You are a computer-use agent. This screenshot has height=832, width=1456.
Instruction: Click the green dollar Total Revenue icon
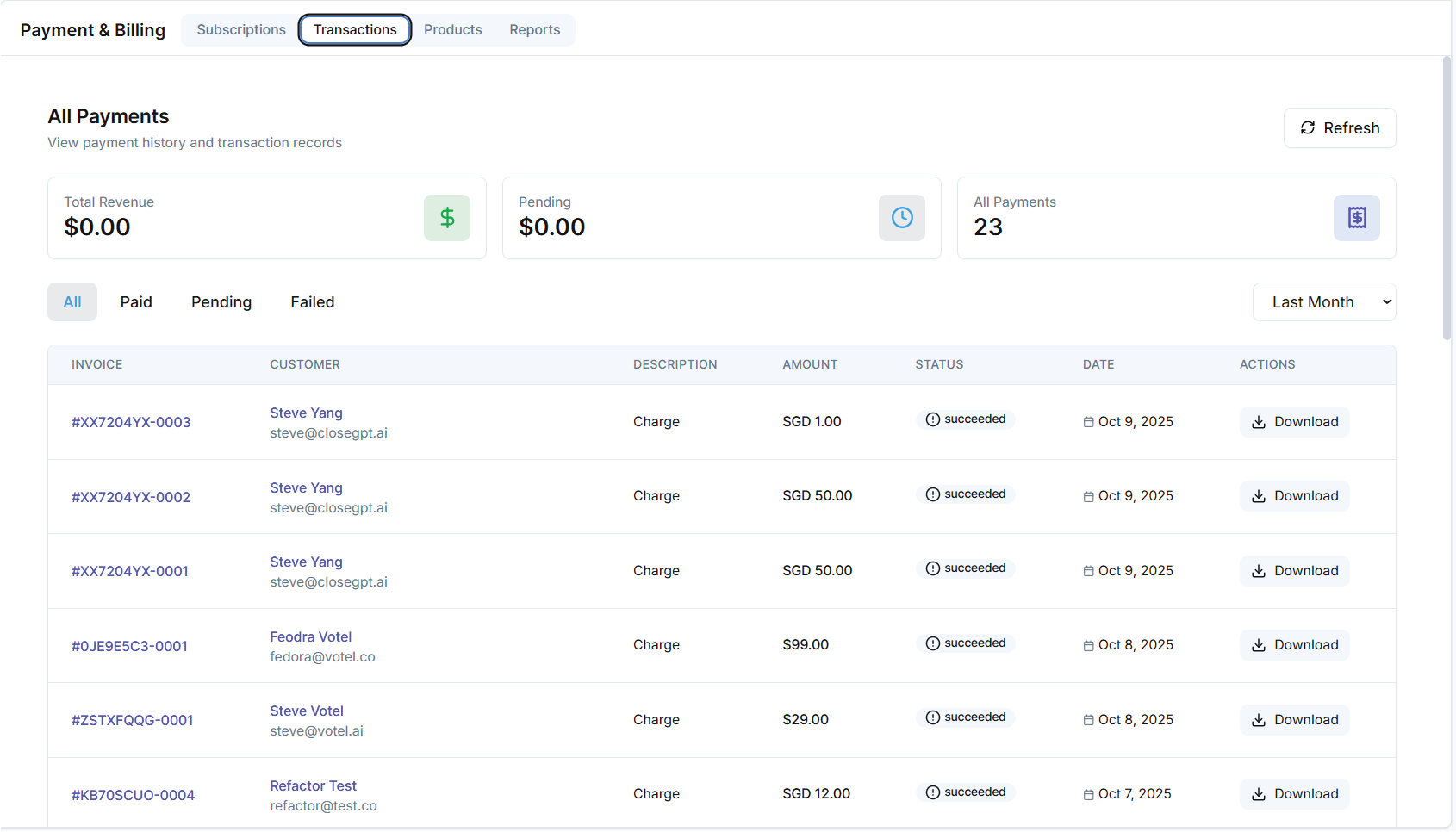pyautogui.click(x=446, y=218)
